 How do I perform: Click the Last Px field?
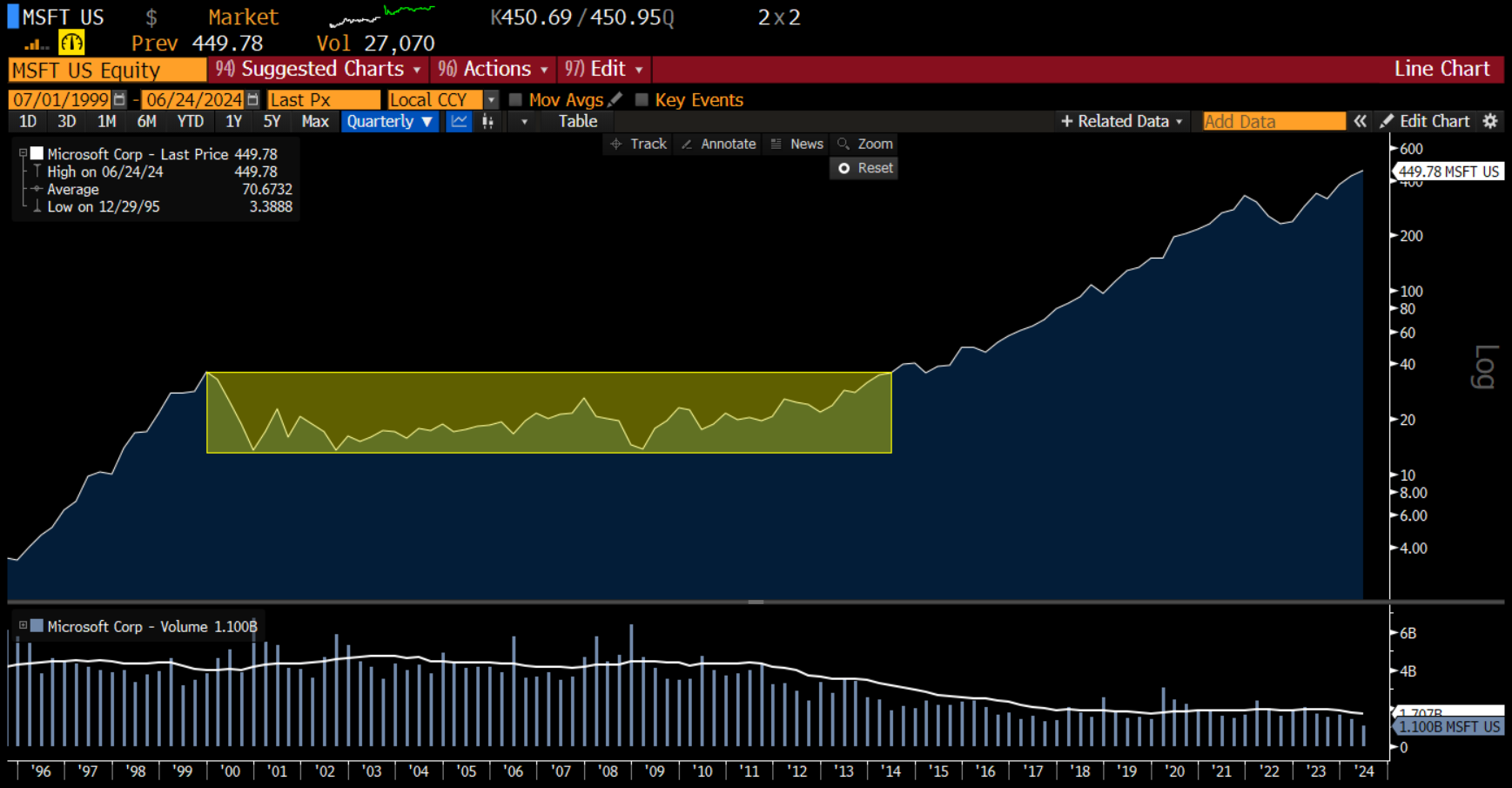point(324,99)
